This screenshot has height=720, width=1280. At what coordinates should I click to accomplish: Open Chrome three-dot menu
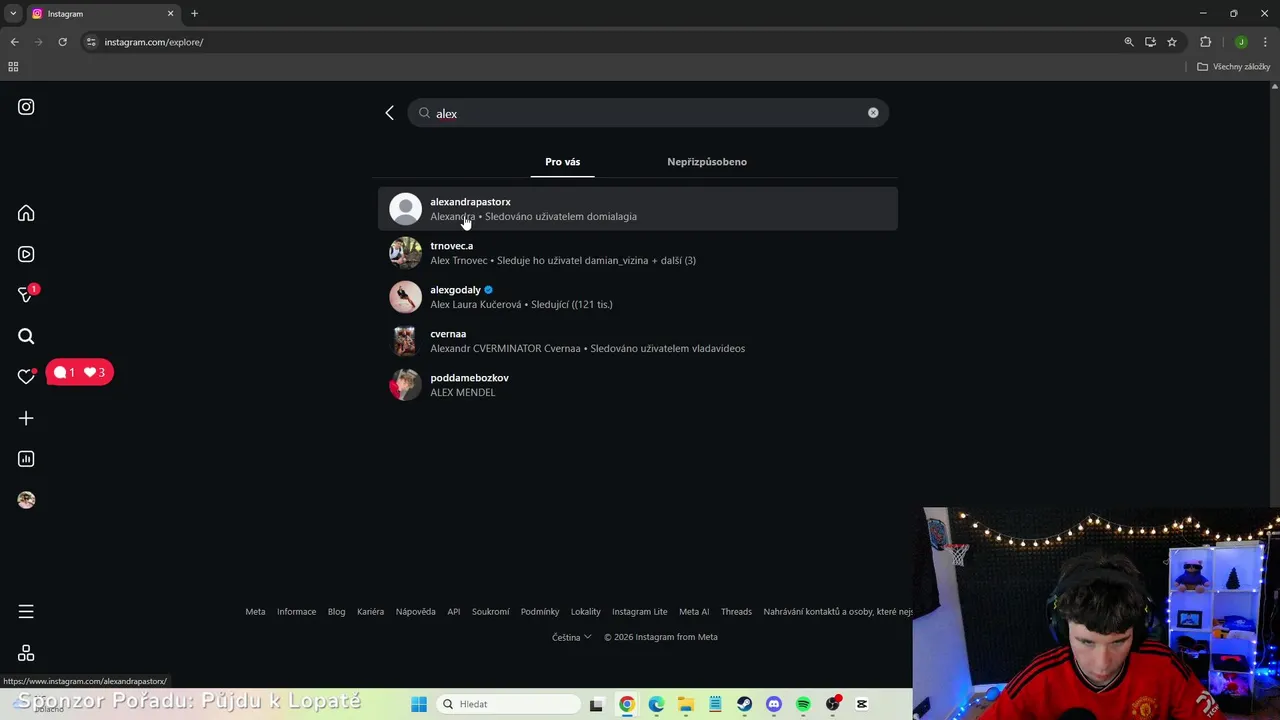(x=1265, y=42)
